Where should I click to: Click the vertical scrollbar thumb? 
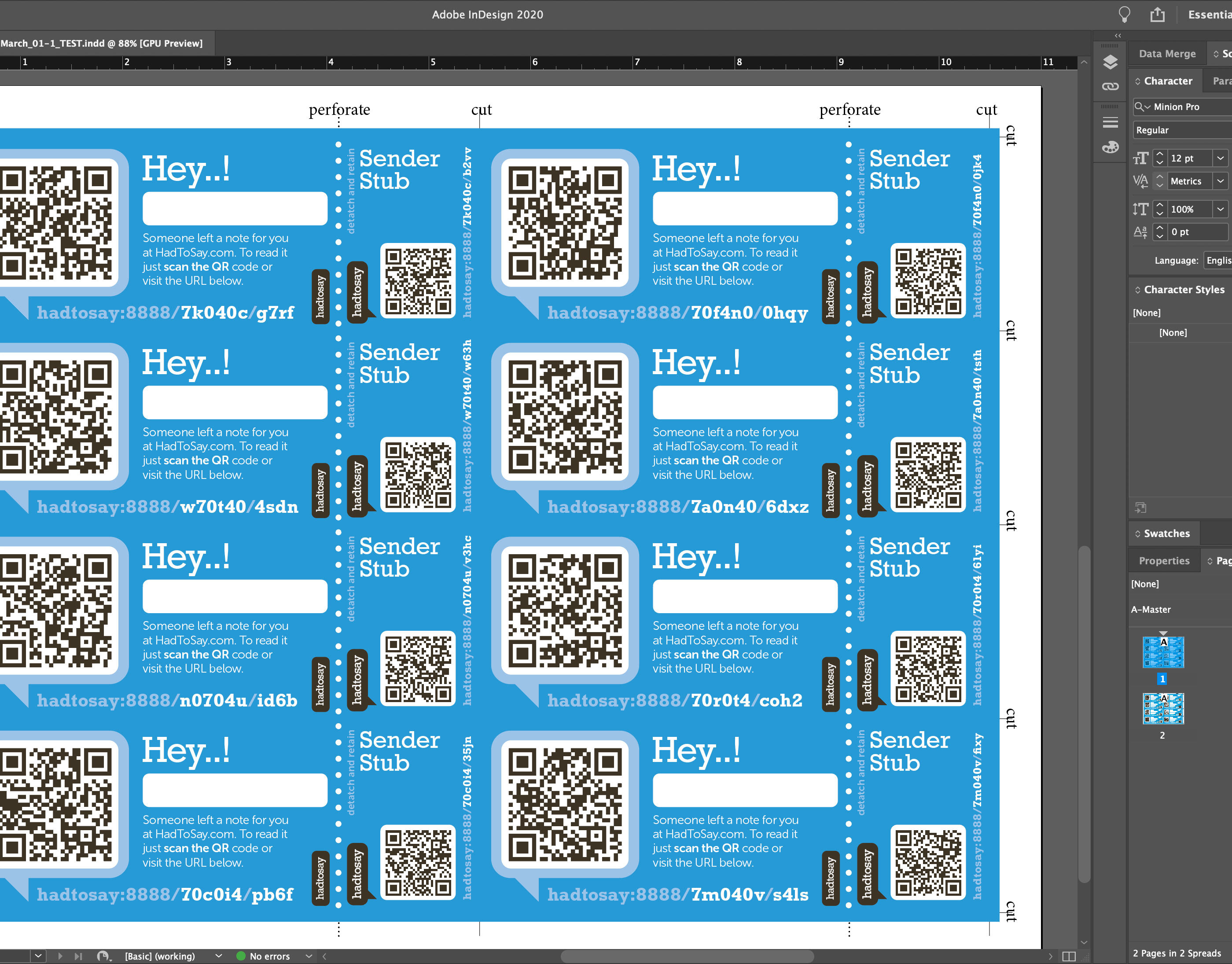[x=1084, y=714]
